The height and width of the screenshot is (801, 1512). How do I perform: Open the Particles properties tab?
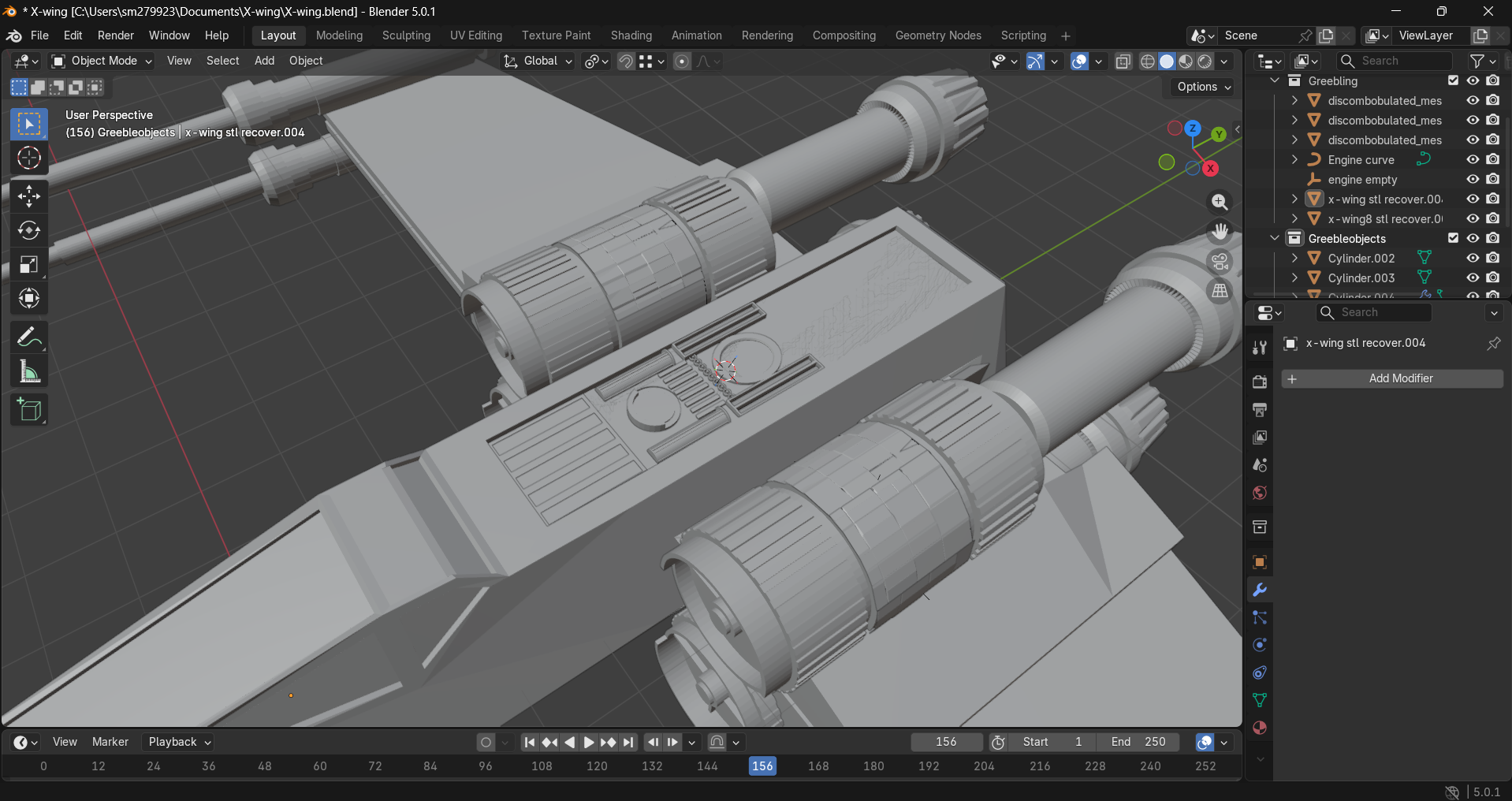coord(1260,617)
